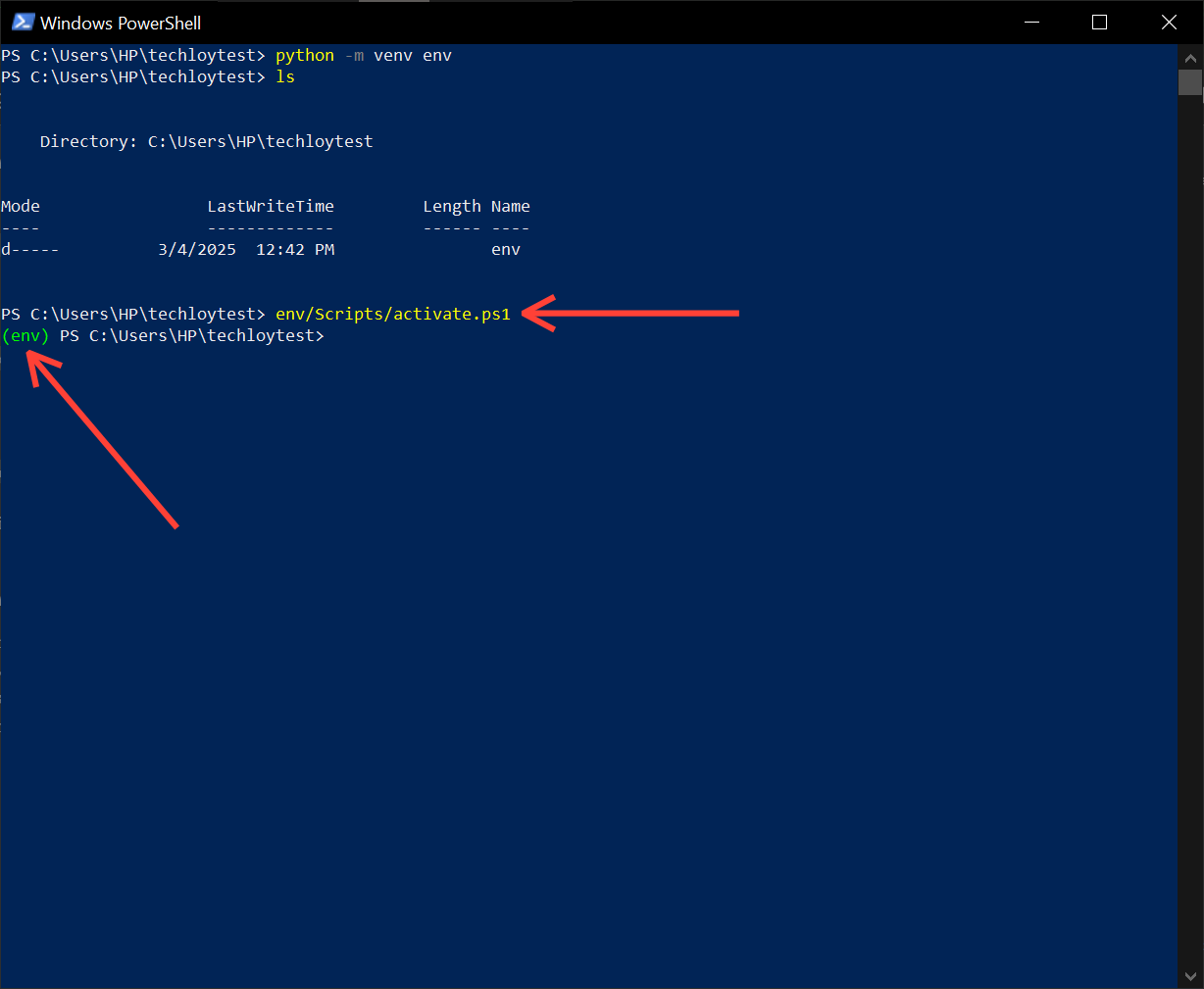The image size is (1204, 989).
Task: Select the Mode column header text
Action: click(x=20, y=206)
